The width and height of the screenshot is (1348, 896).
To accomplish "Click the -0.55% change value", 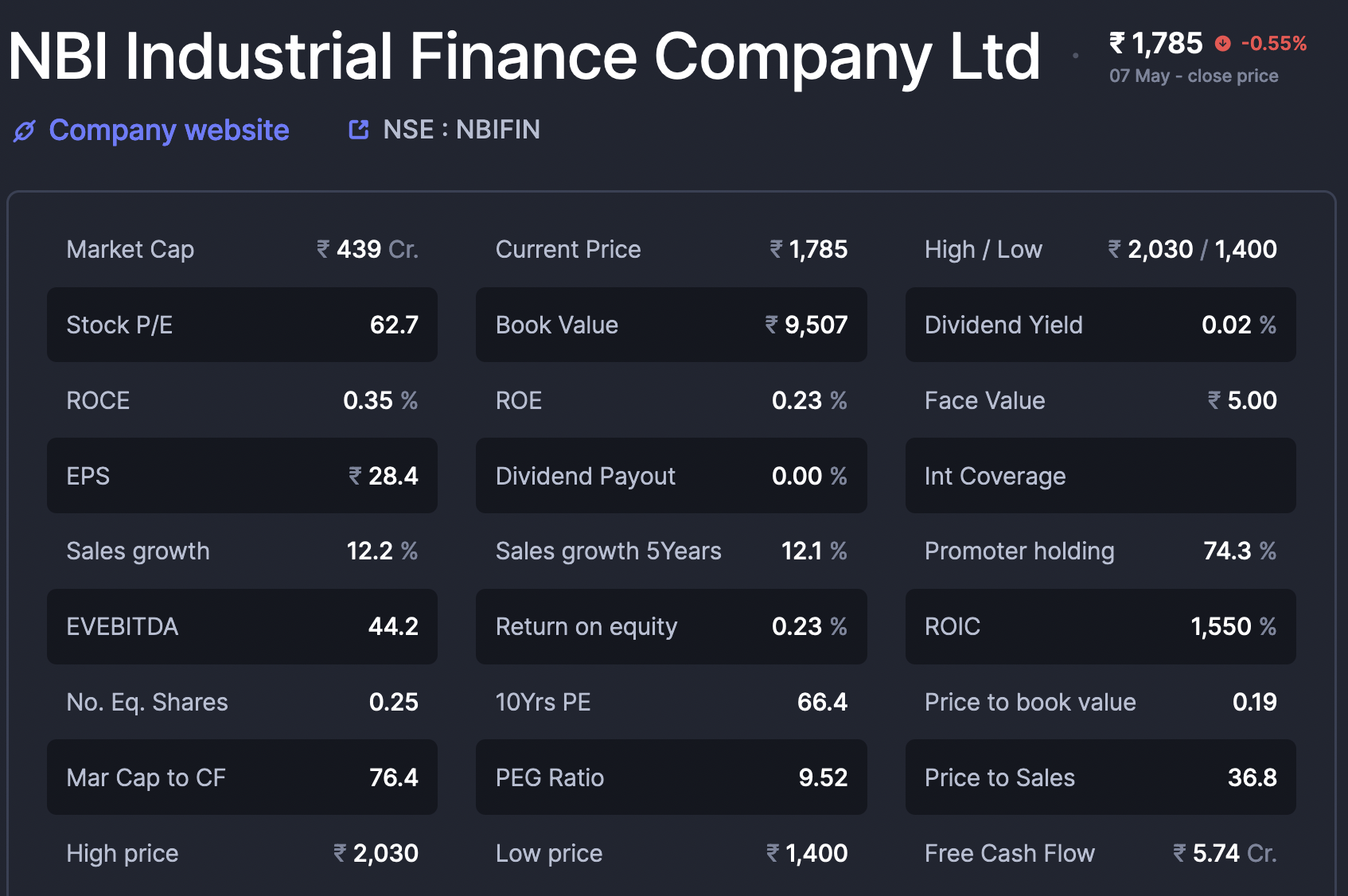I will pos(1274,44).
